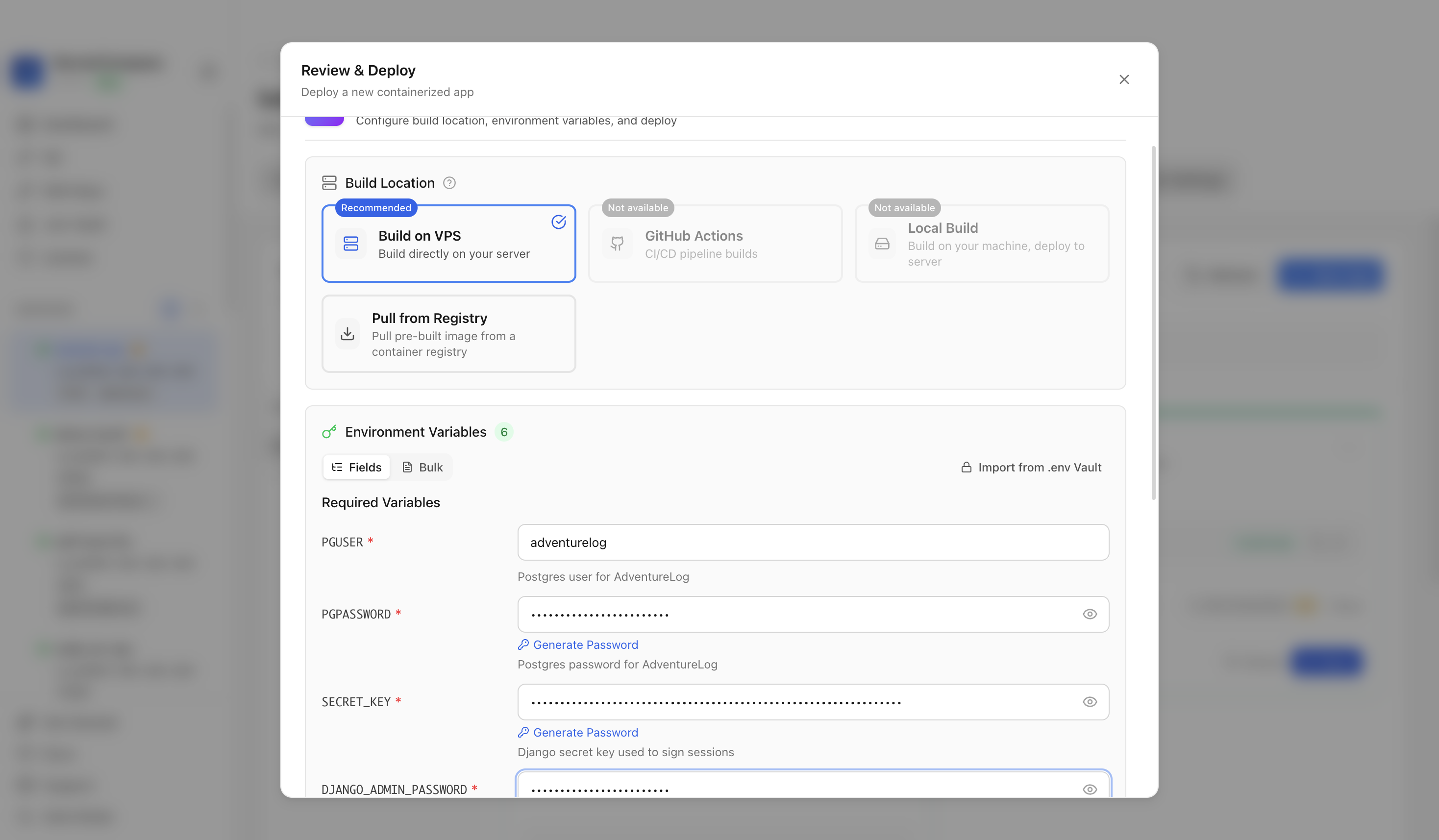Click the 'Django secret key used to sign sessions' text

[625, 752]
